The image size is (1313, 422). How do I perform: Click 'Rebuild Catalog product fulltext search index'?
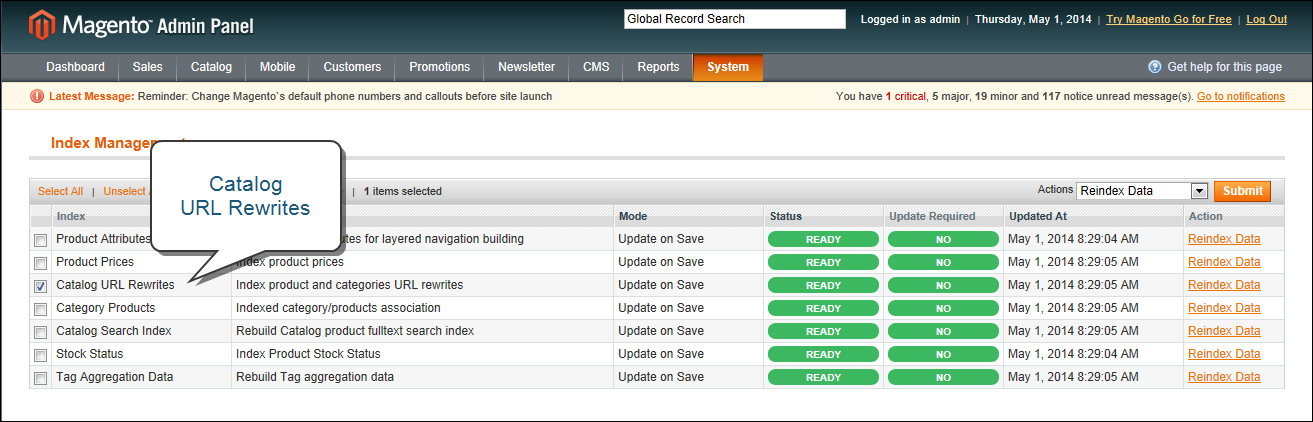(x=355, y=331)
